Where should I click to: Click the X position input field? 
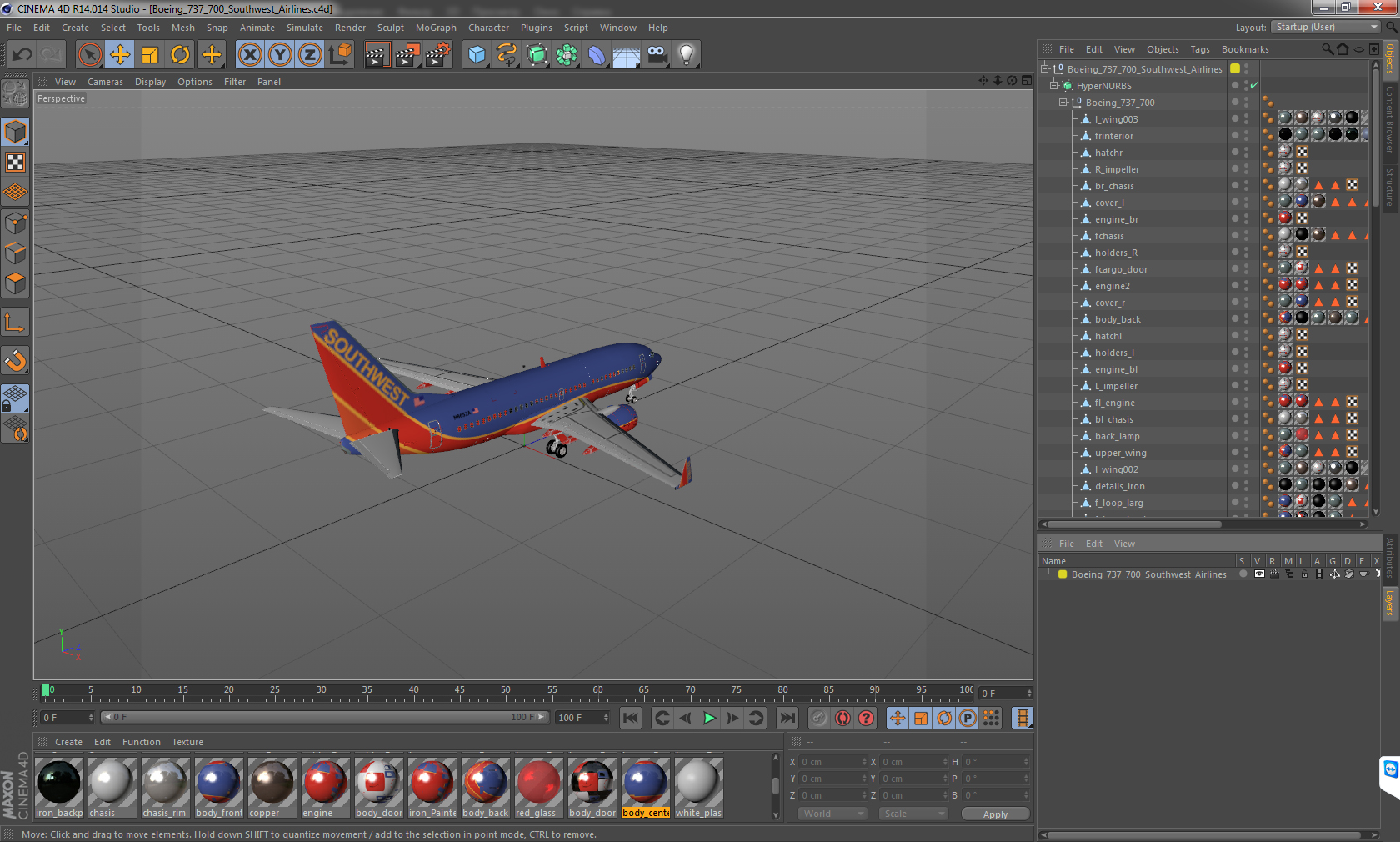click(x=833, y=762)
